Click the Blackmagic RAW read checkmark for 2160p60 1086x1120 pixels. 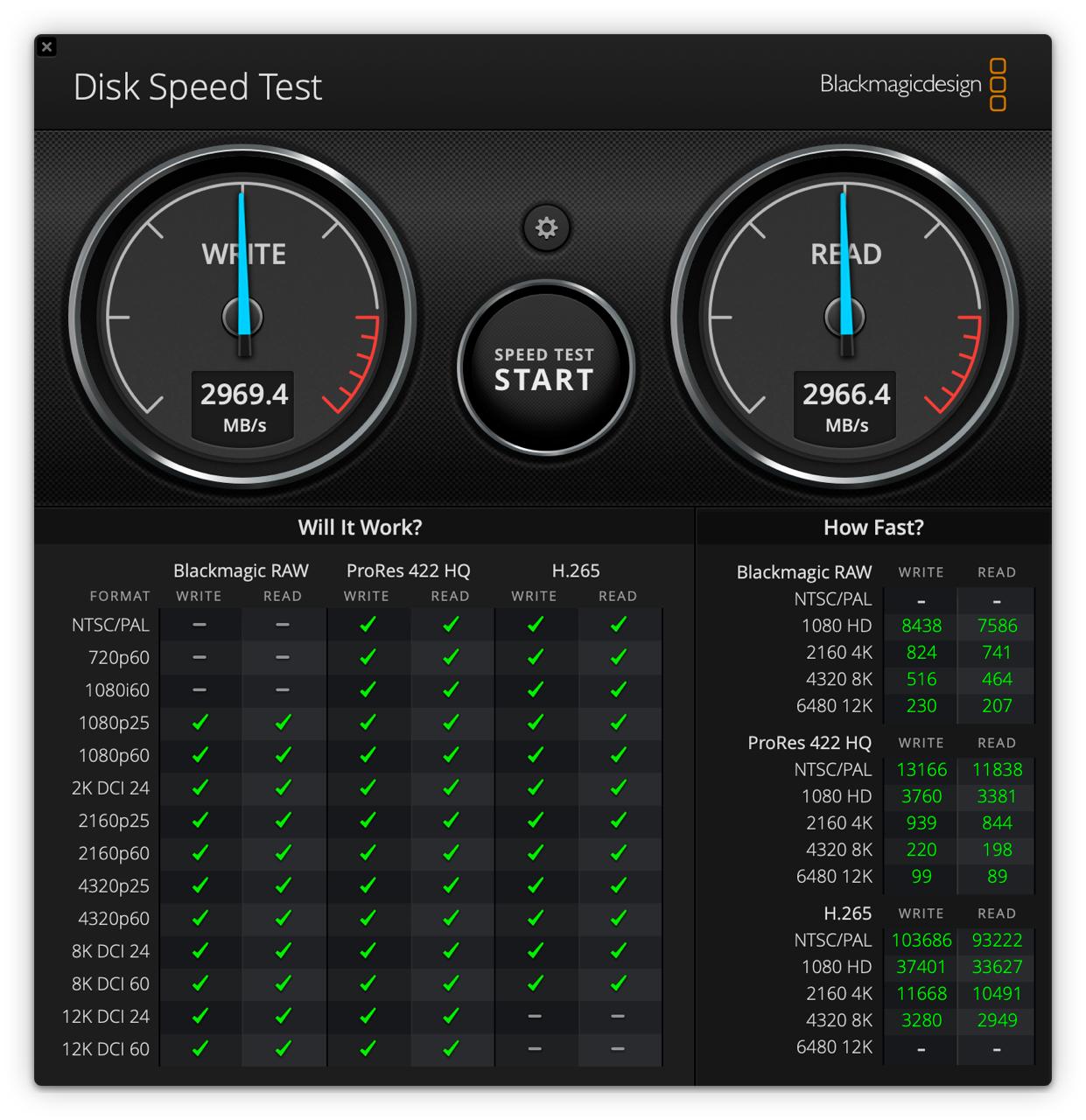pos(283,852)
